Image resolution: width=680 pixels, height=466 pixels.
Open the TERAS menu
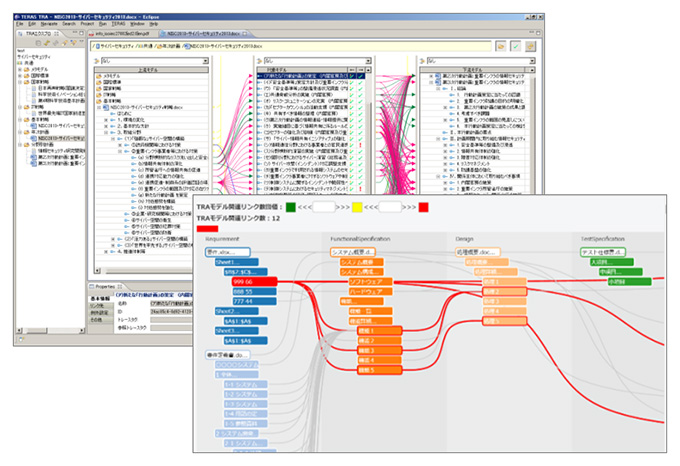(x=118, y=24)
